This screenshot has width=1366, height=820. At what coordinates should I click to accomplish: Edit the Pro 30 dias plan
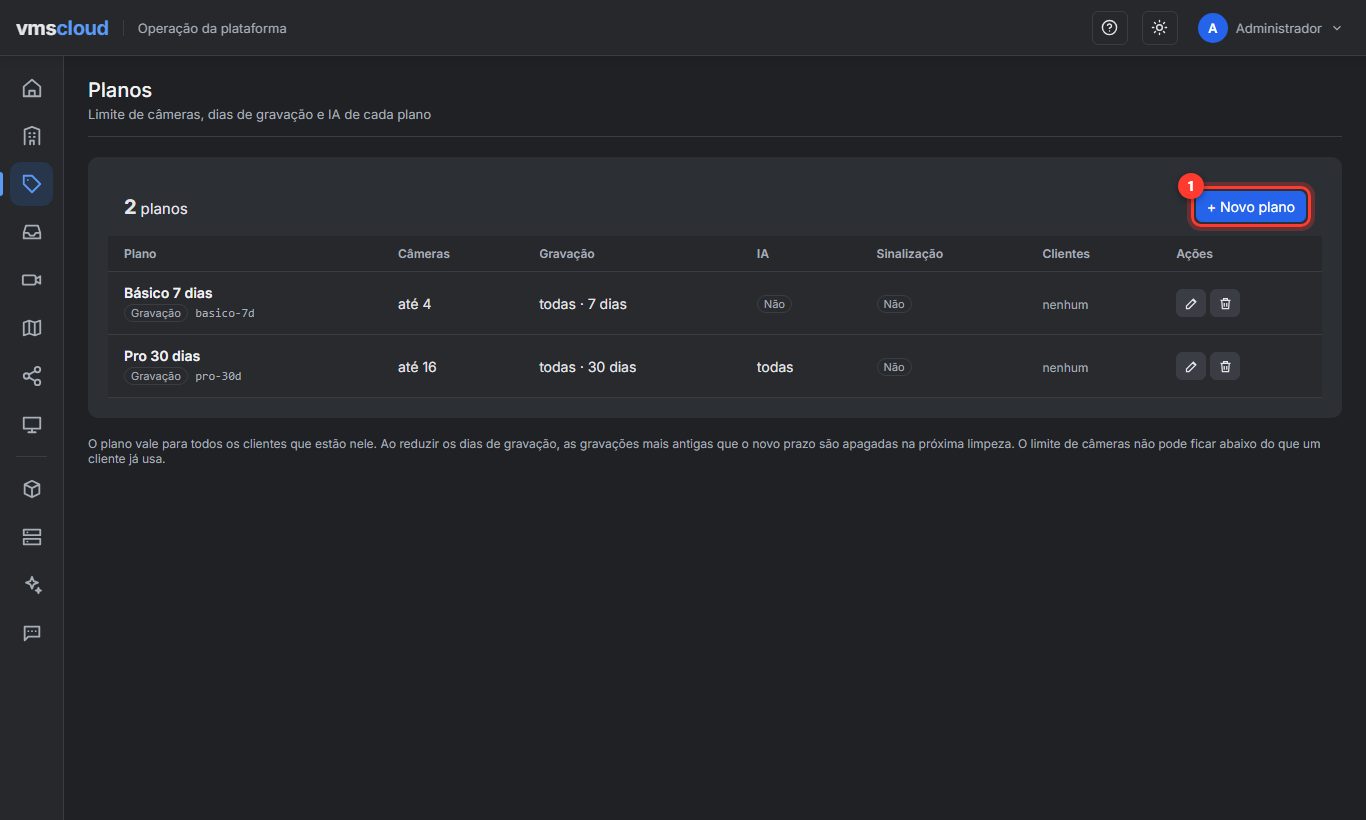[1190, 366]
